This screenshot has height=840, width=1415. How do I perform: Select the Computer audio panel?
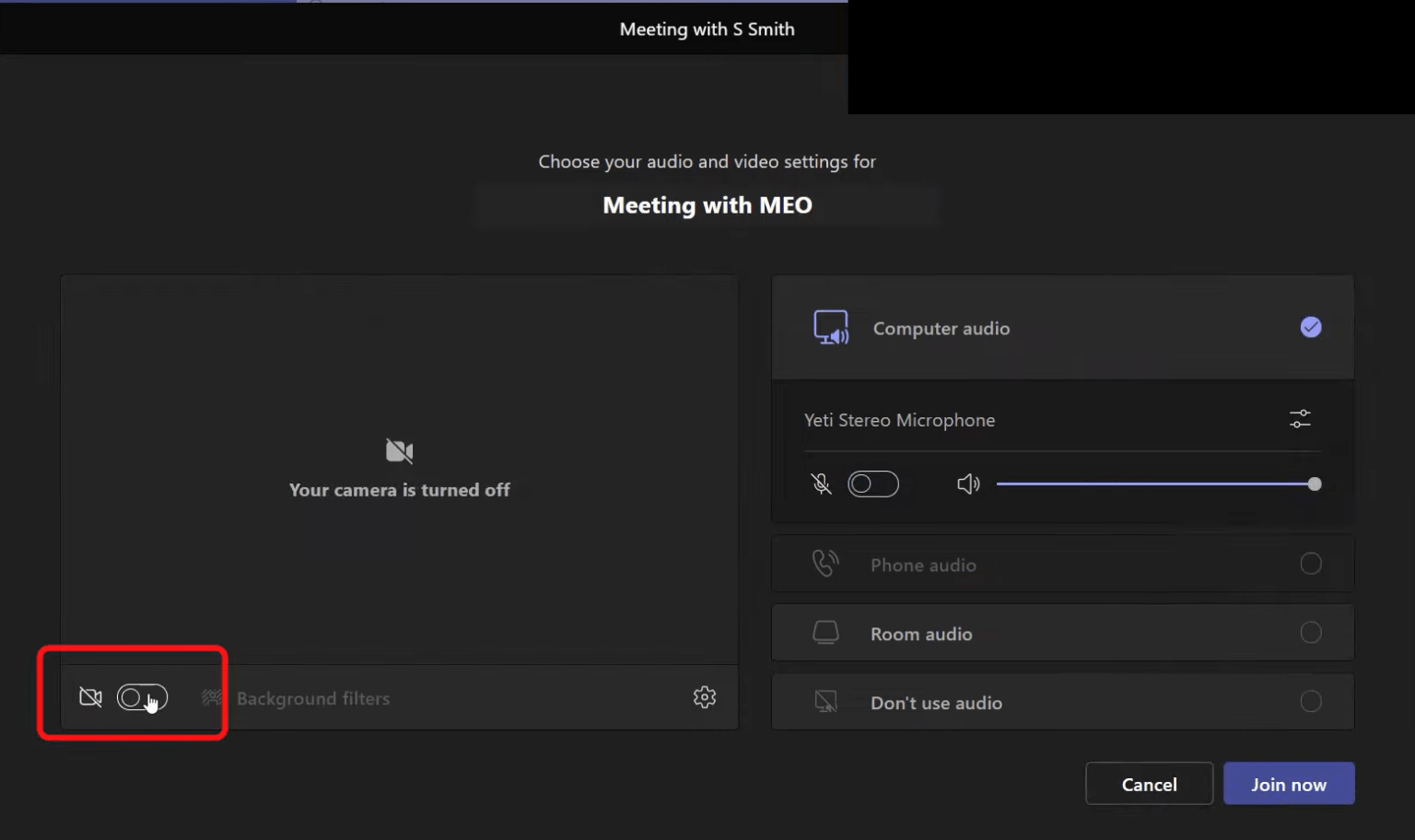pos(1062,328)
